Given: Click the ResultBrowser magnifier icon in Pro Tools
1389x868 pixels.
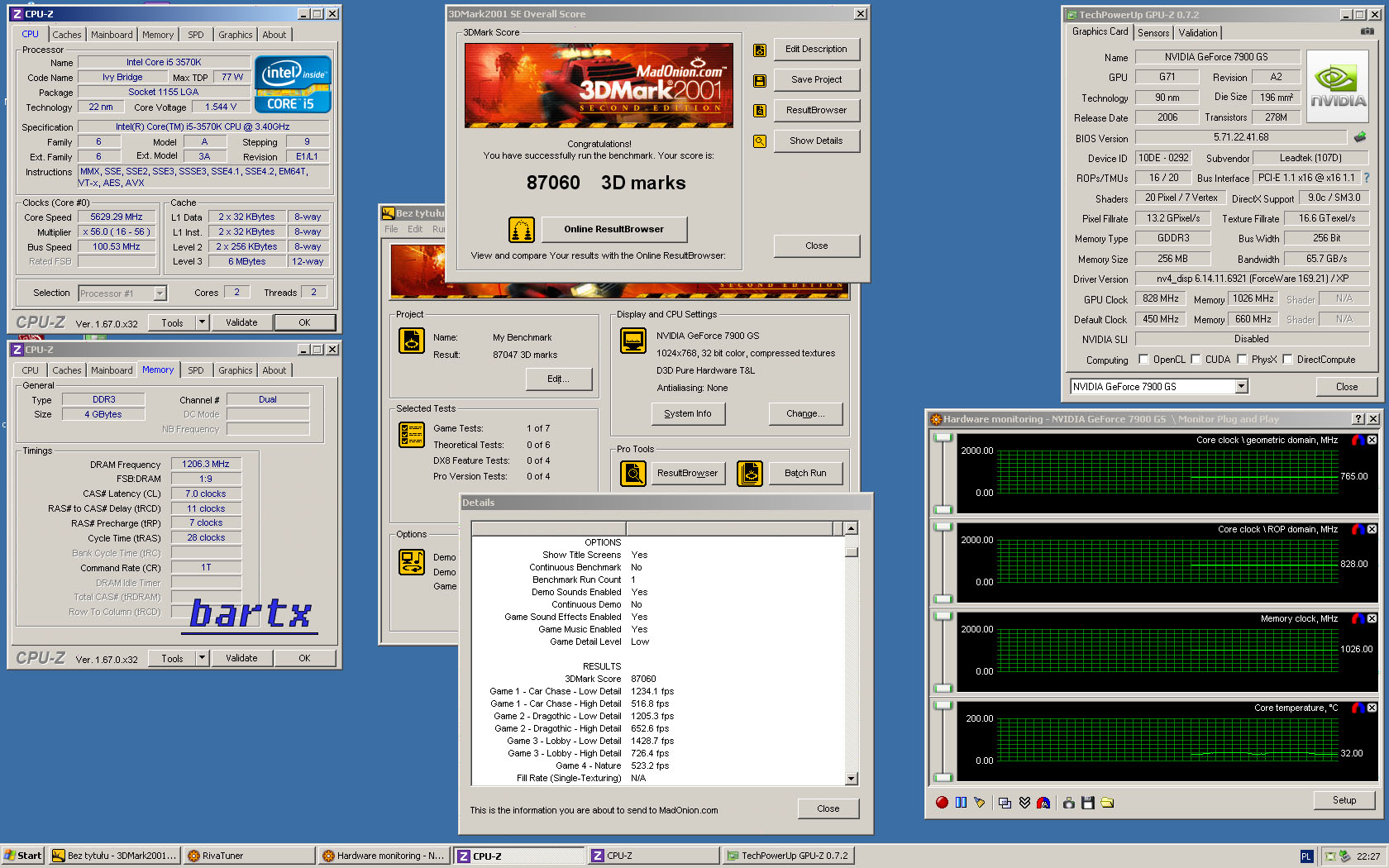Looking at the screenshot, I should (633, 474).
